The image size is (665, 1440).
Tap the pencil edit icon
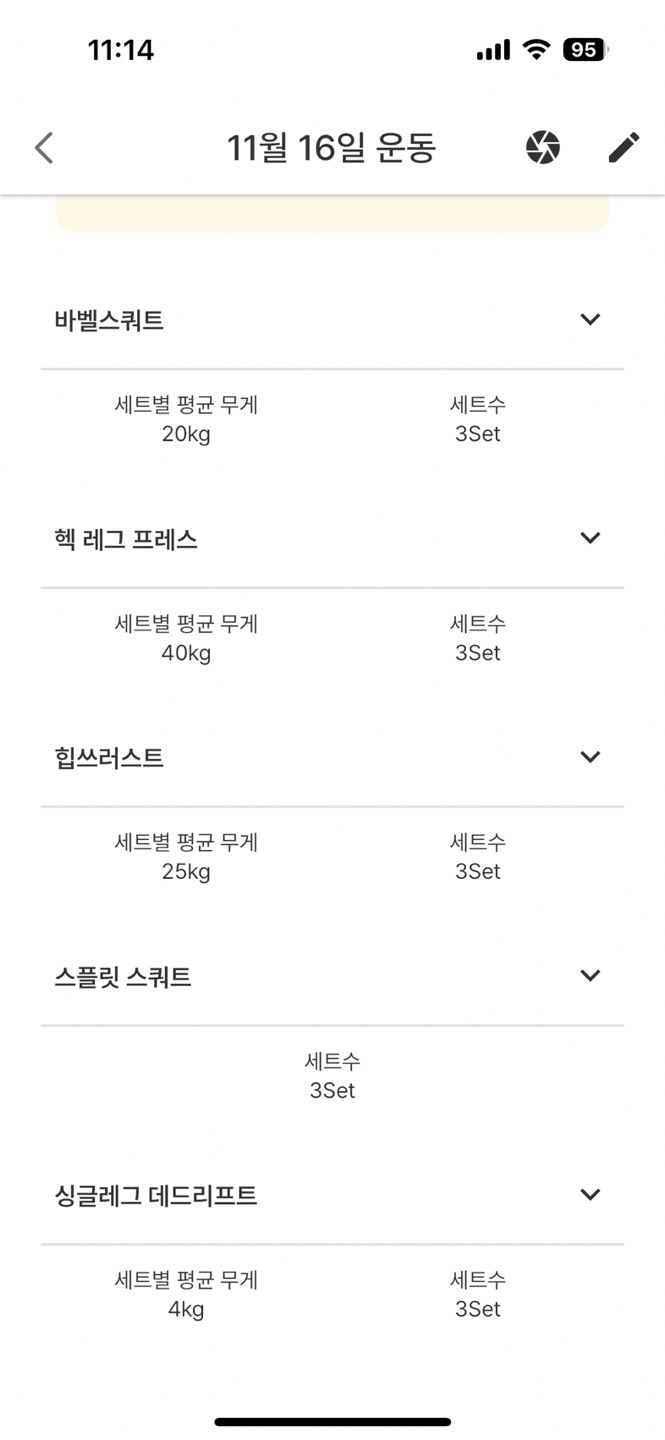[x=624, y=148]
